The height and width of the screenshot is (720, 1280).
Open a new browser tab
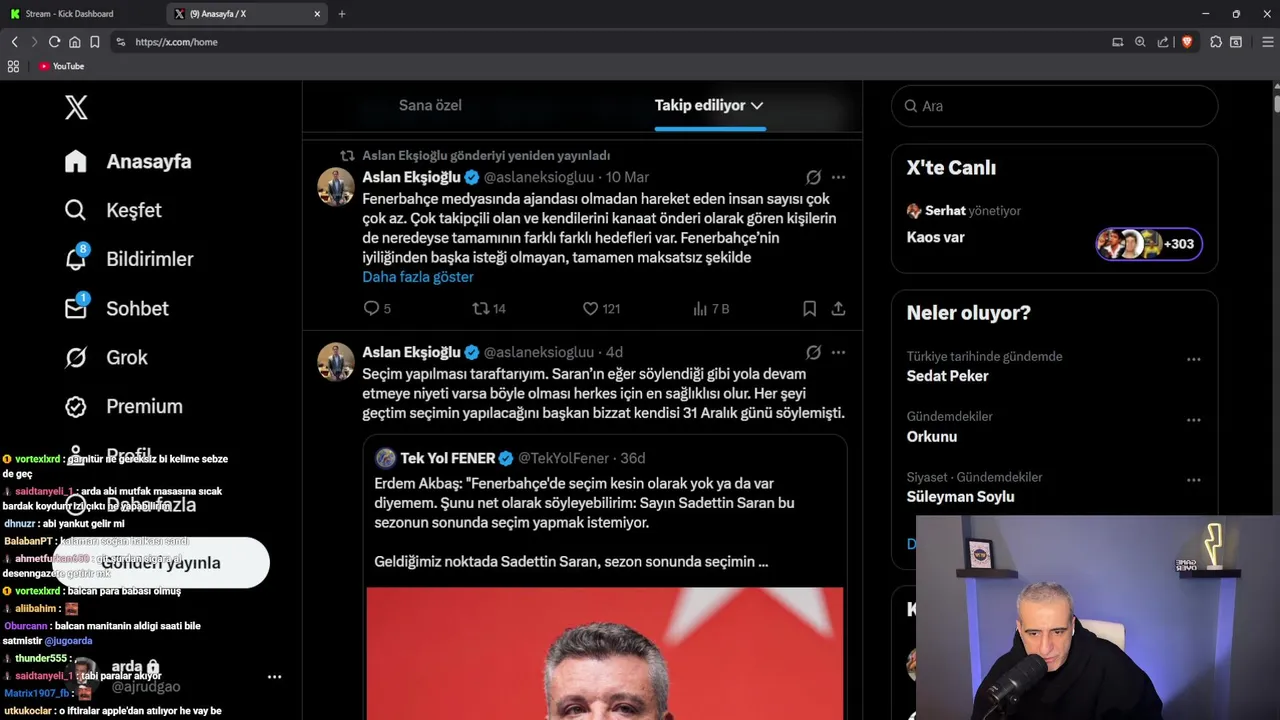(342, 14)
